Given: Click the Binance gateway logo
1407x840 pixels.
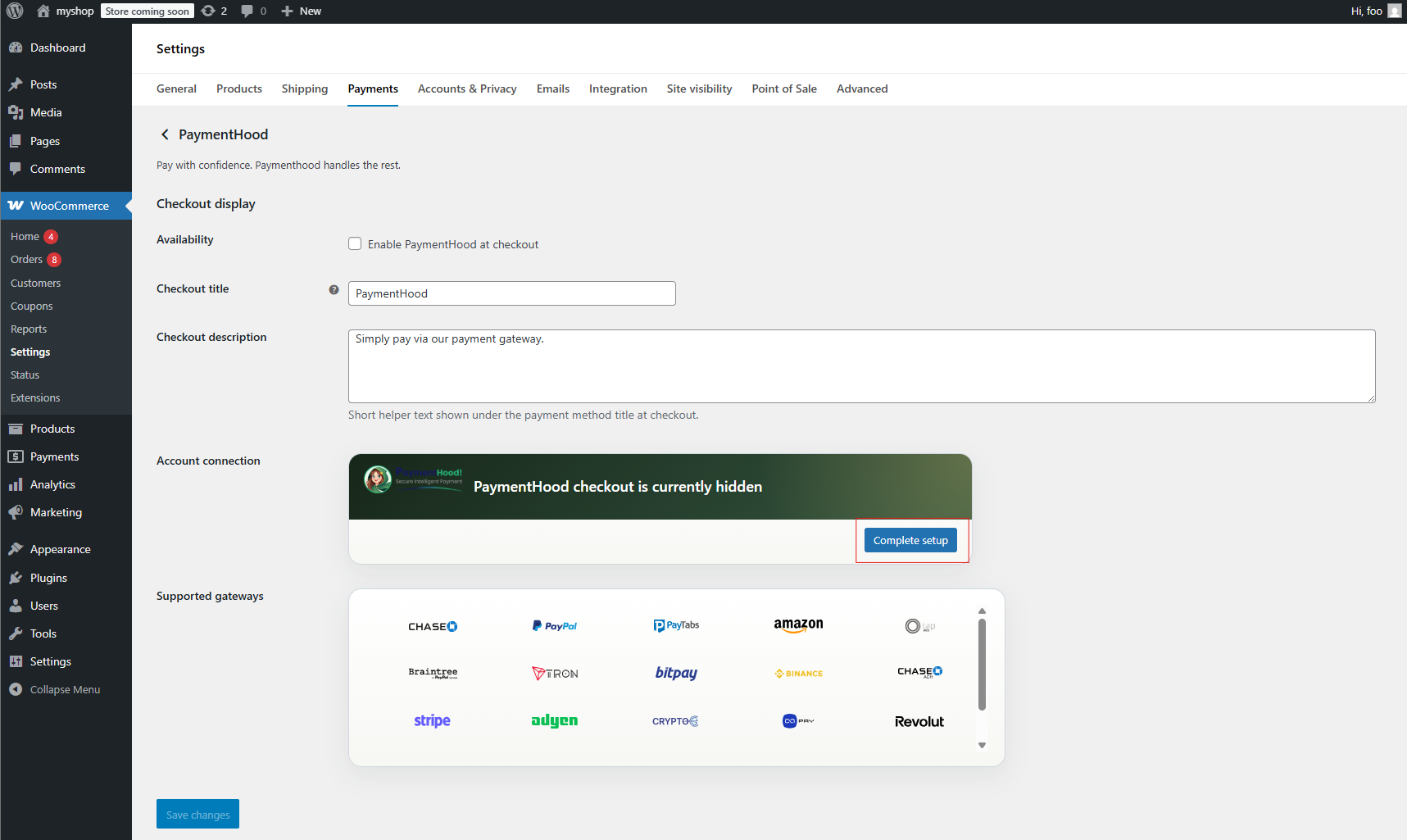Looking at the screenshot, I should click(x=799, y=674).
